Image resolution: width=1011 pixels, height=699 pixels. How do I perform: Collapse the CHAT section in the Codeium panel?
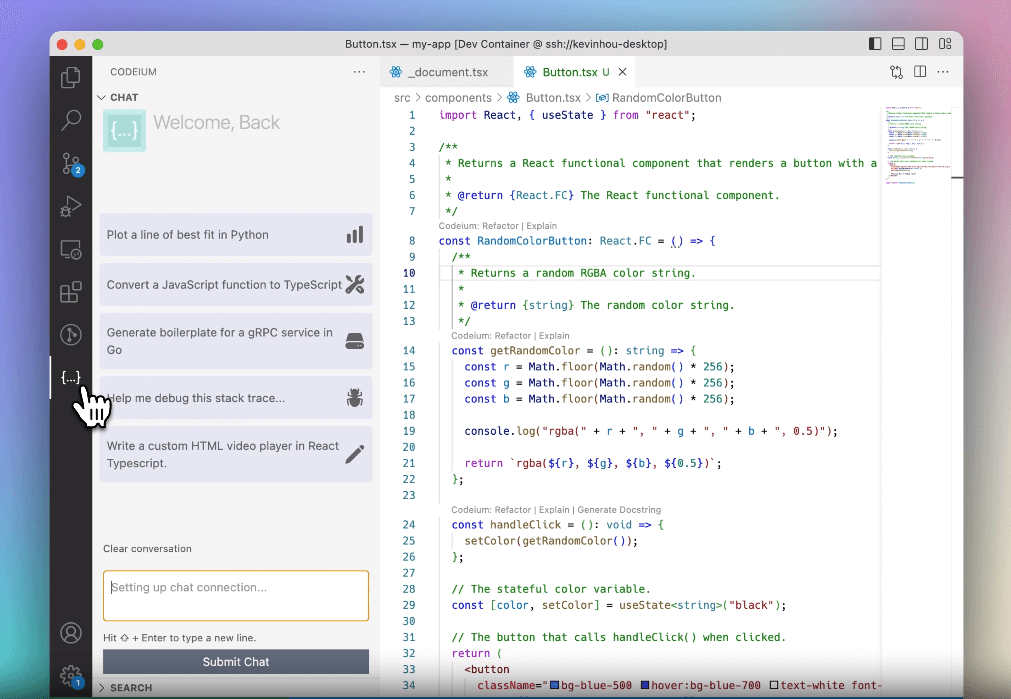tap(117, 97)
